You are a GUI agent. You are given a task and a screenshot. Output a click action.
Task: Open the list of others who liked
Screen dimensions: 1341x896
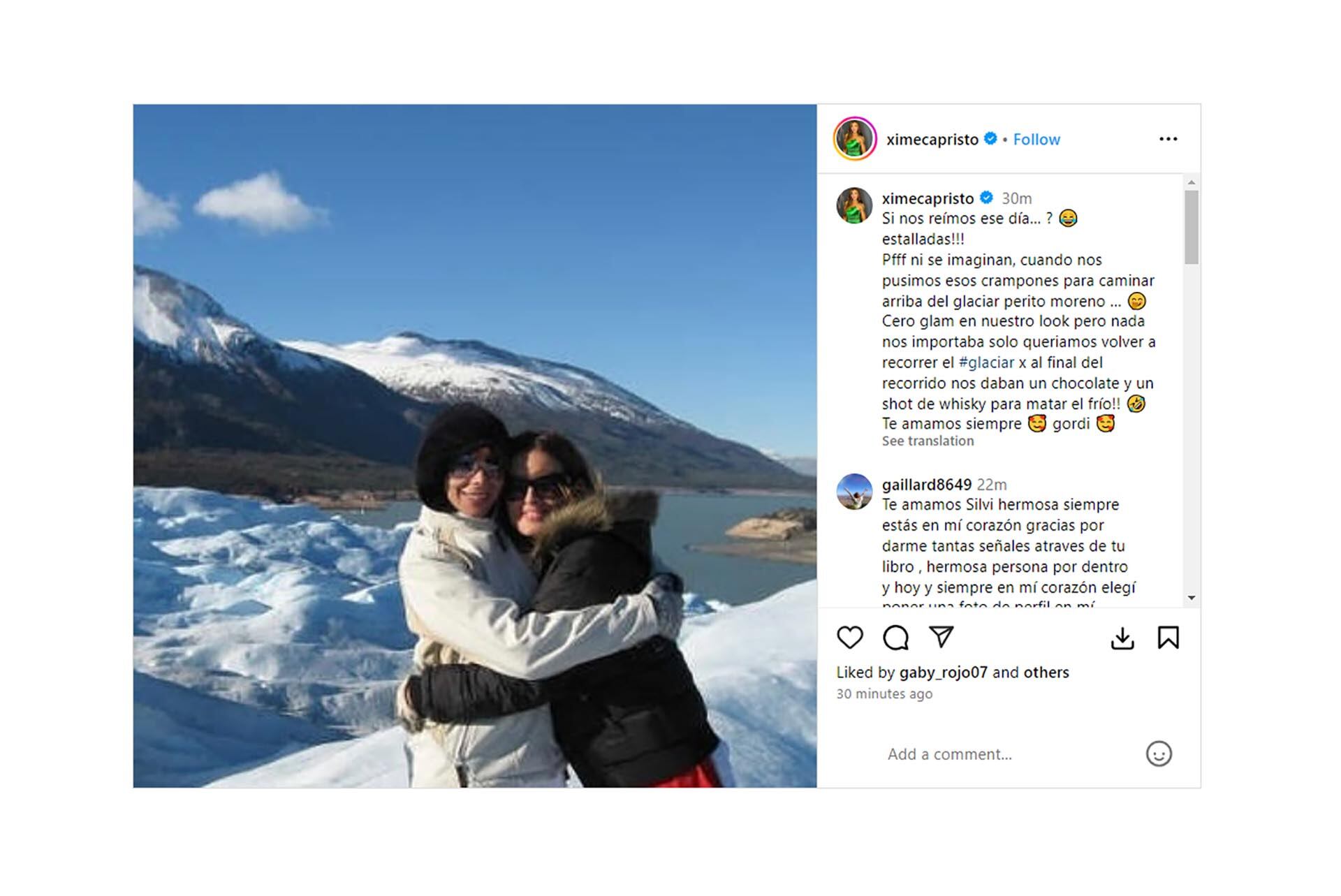coord(1046,672)
